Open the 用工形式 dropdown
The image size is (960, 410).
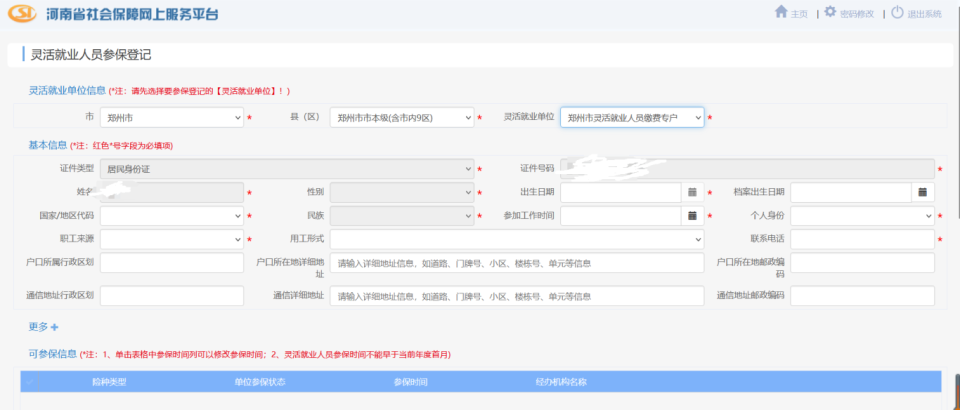pyautogui.click(x=517, y=239)
